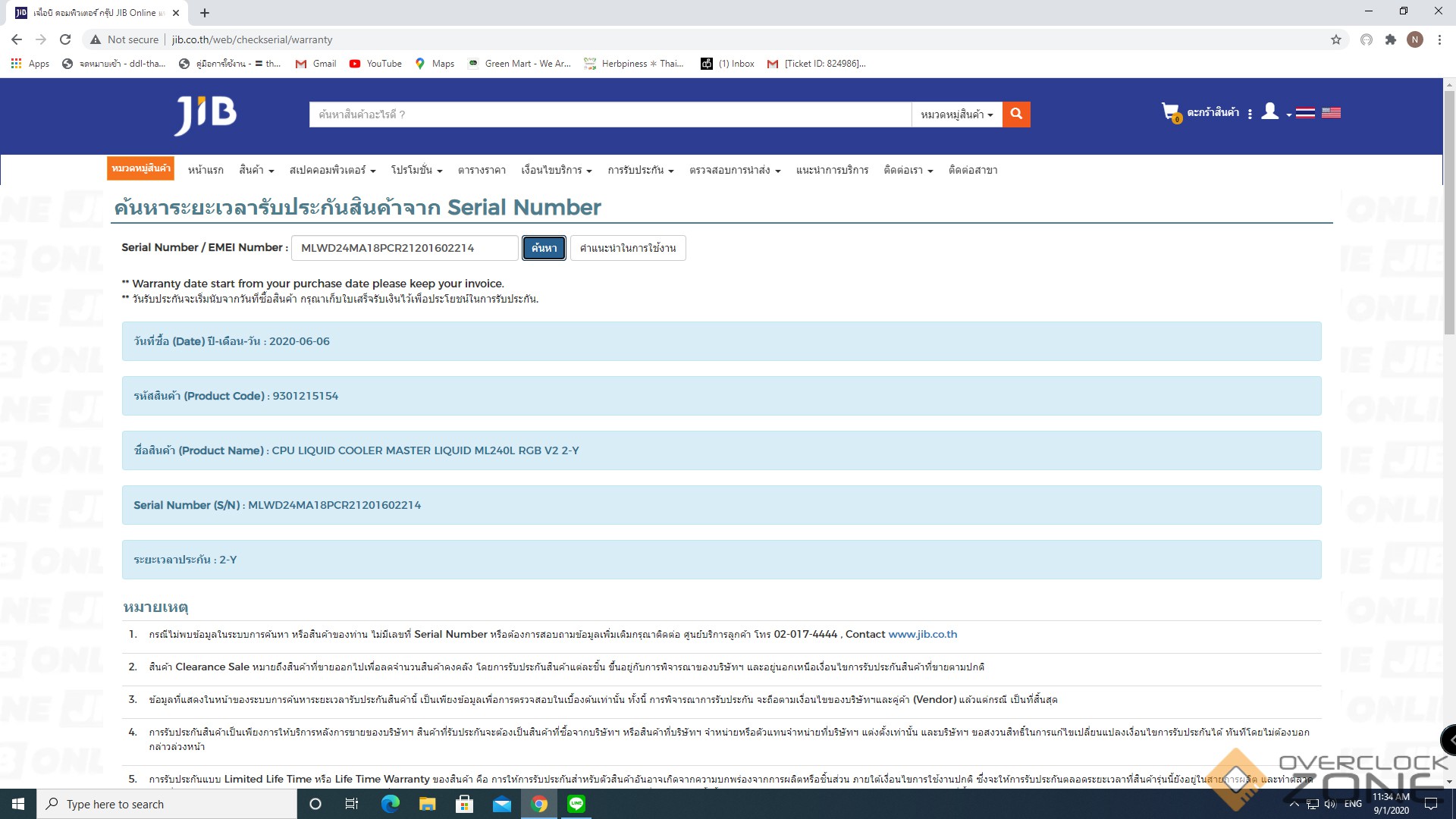Open LINE app in taskbar
The width and height of the screenshot is (1456, 819).
576,804
